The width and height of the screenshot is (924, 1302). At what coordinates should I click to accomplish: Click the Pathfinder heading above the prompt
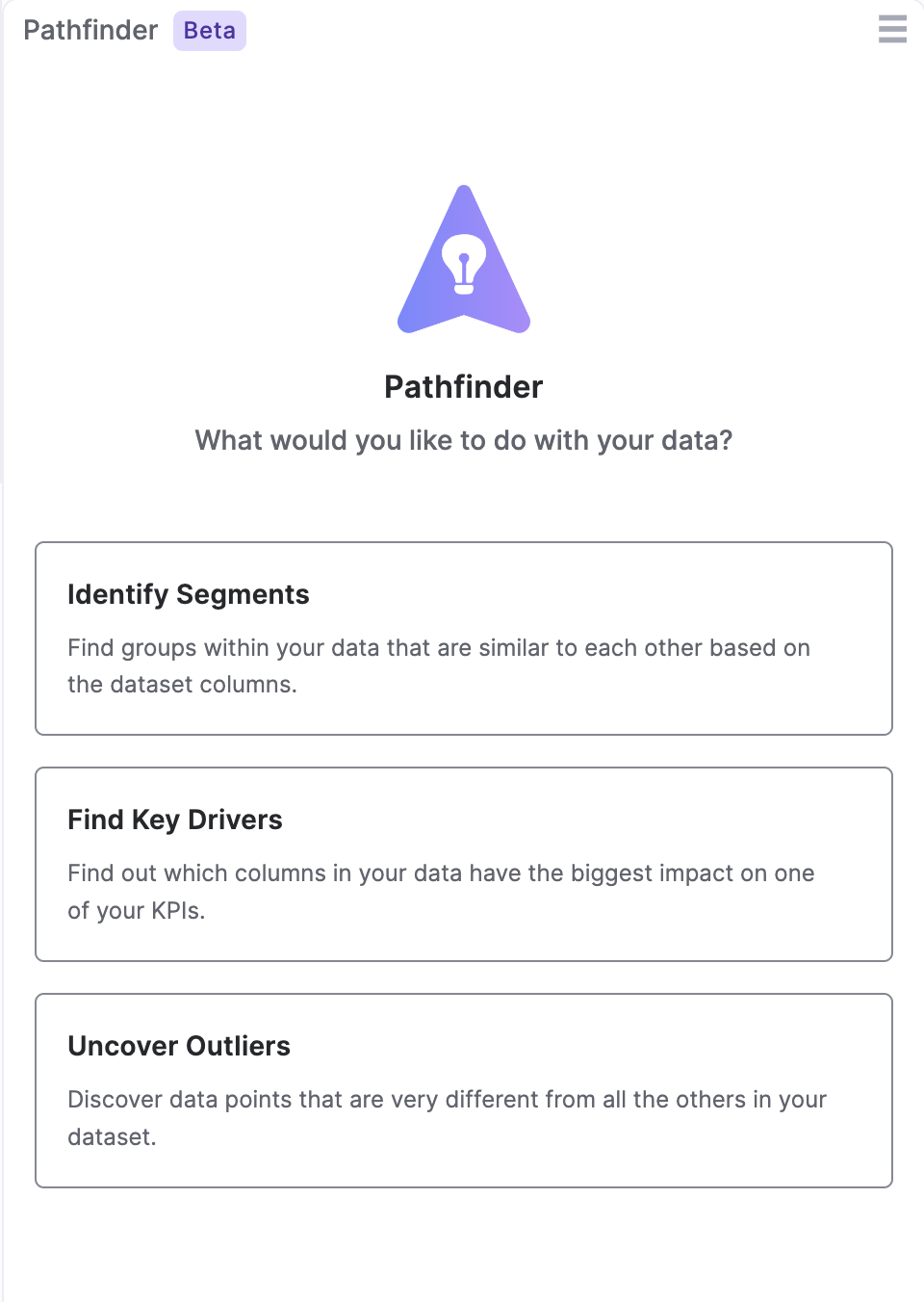click(x=464, y=387)
